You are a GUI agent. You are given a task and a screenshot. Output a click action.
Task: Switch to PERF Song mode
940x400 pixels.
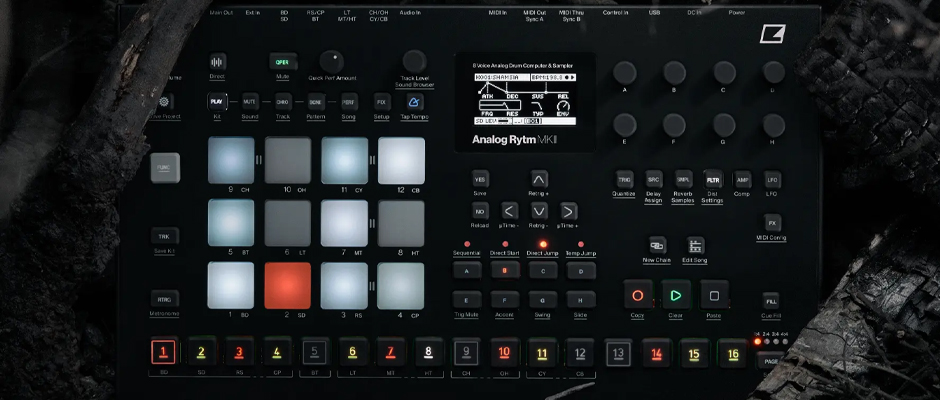click(349, 101)
